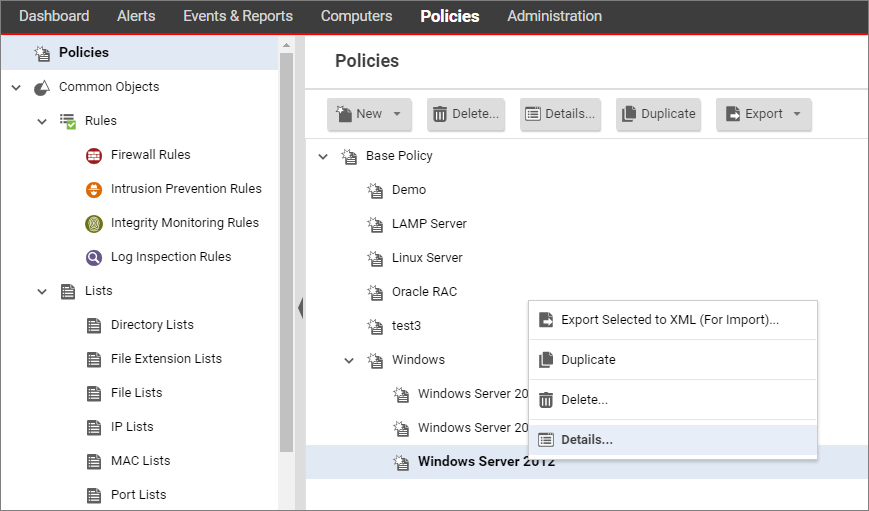
Task: Click the Firewall Rules icon in sidebar
Action: (x=94, y=155)
